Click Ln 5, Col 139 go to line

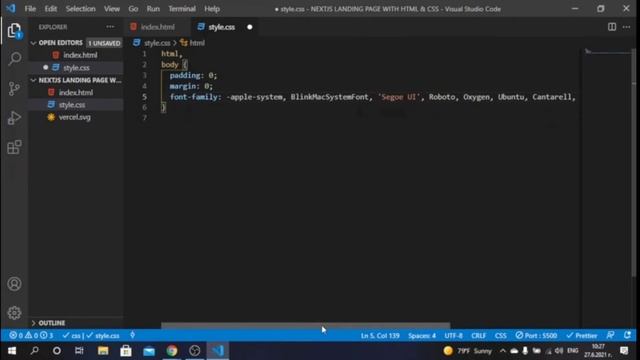(380, 336)
